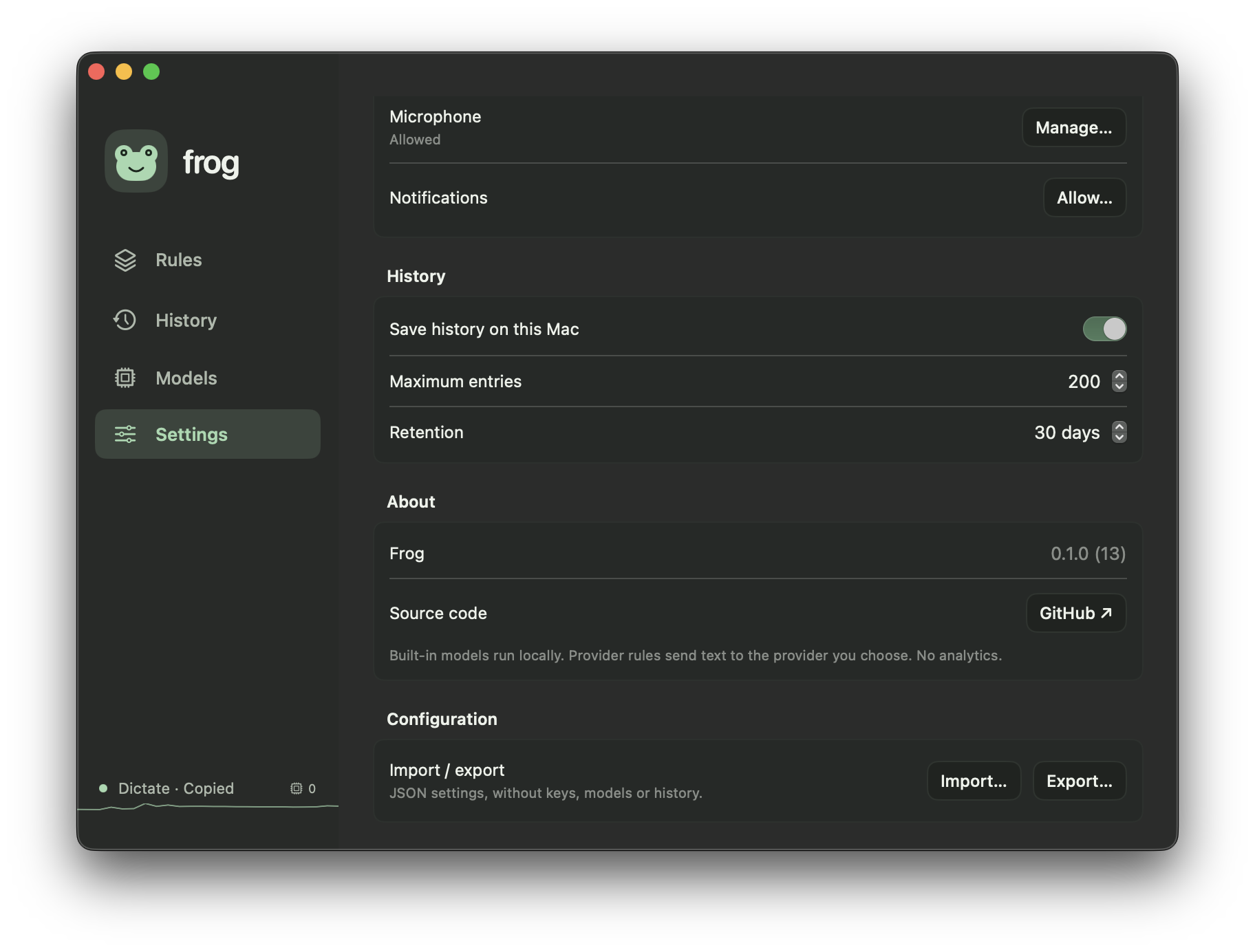Click the Microphone row label
This screenshot has height=952, width=1255.
point(436,117)
